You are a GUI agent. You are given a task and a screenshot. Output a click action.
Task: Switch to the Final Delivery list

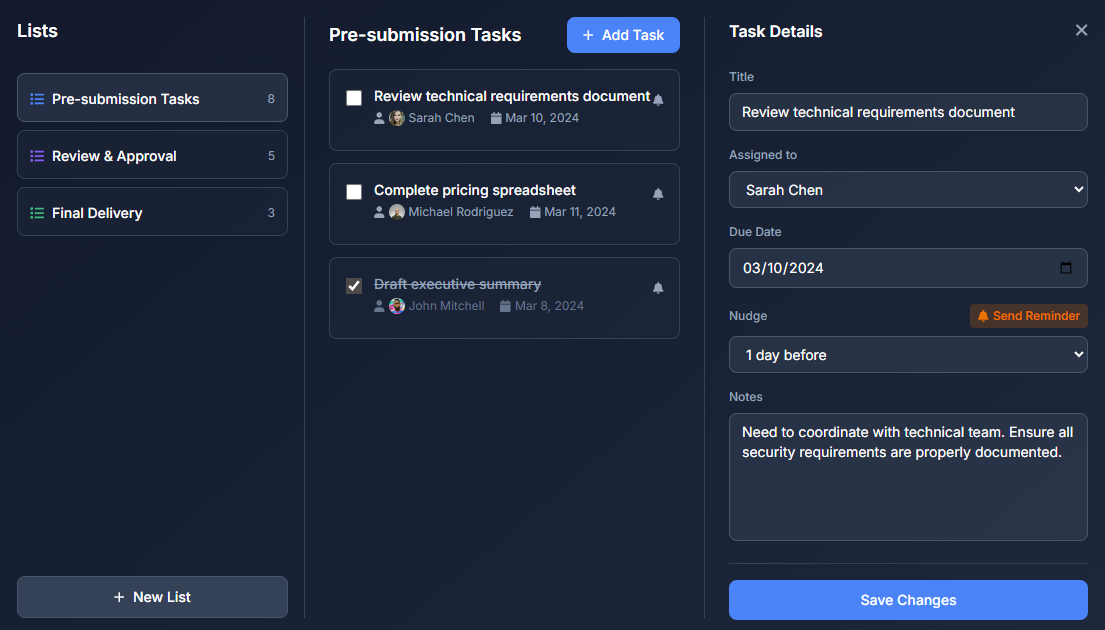[152, 212]
